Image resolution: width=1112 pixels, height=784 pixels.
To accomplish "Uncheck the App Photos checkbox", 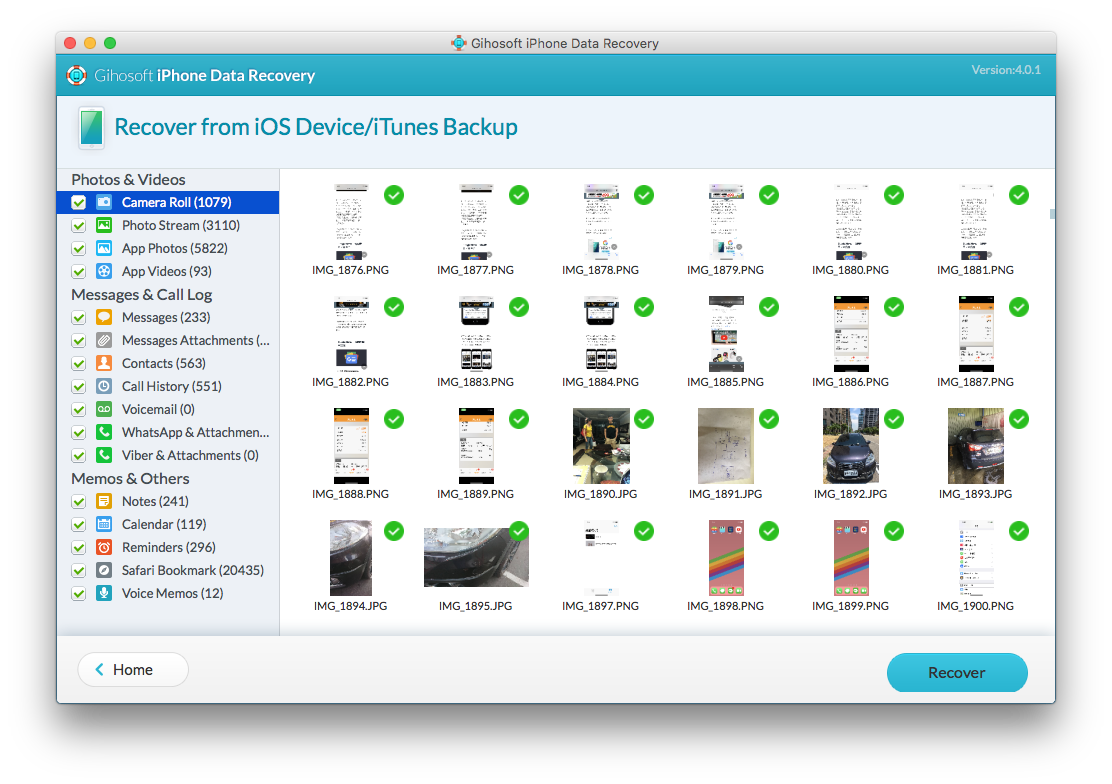I will 79,248.
